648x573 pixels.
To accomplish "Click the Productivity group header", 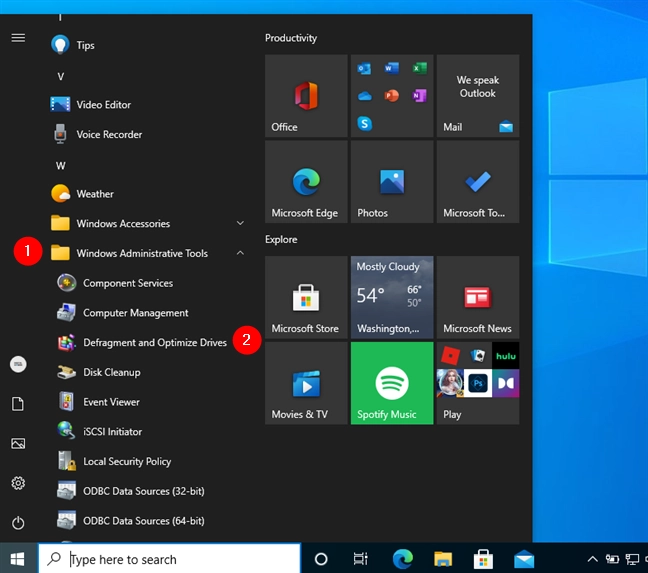I will [291, 38].
